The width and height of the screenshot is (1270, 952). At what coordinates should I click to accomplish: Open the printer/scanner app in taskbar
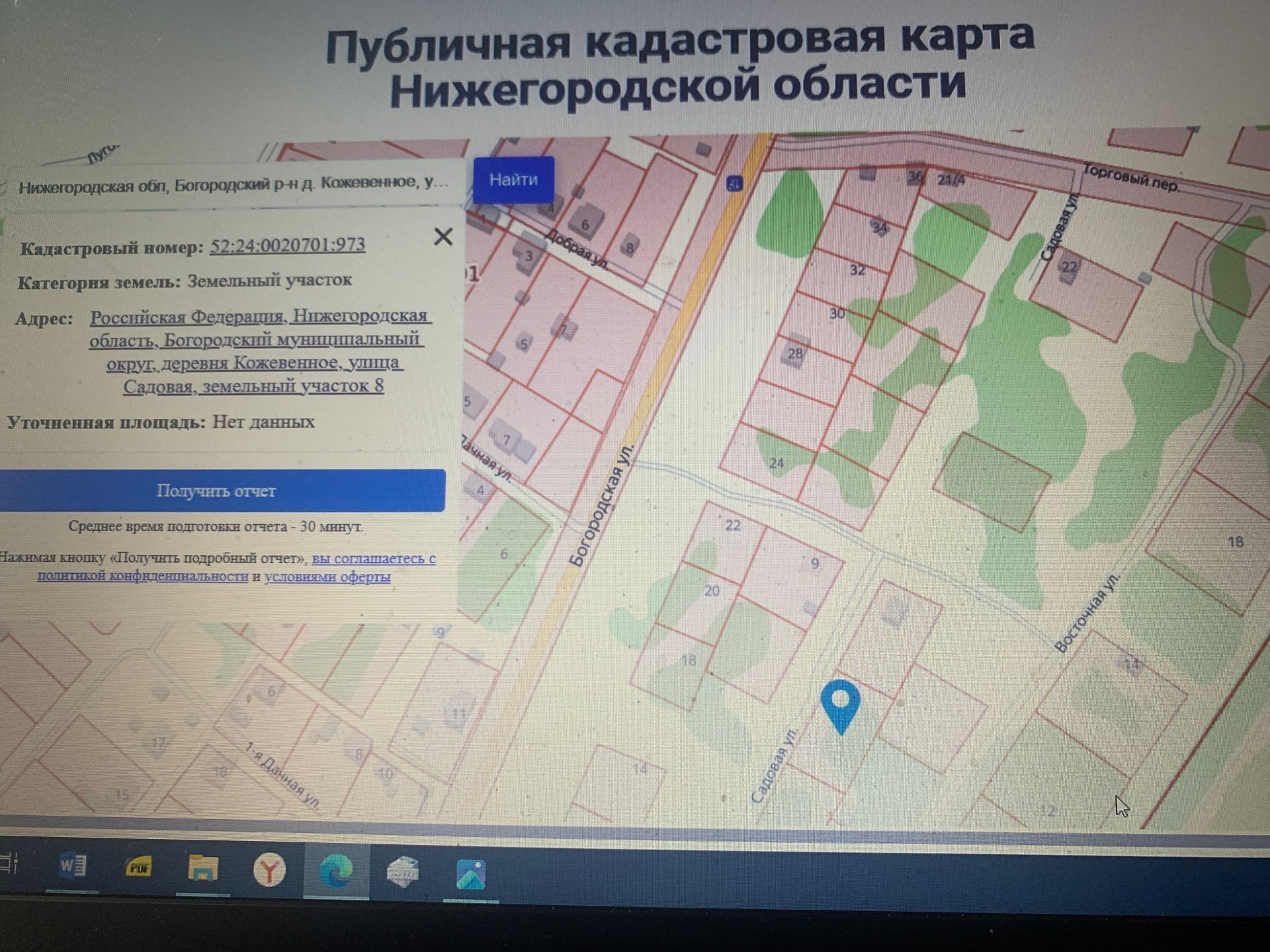click(403, 873)
